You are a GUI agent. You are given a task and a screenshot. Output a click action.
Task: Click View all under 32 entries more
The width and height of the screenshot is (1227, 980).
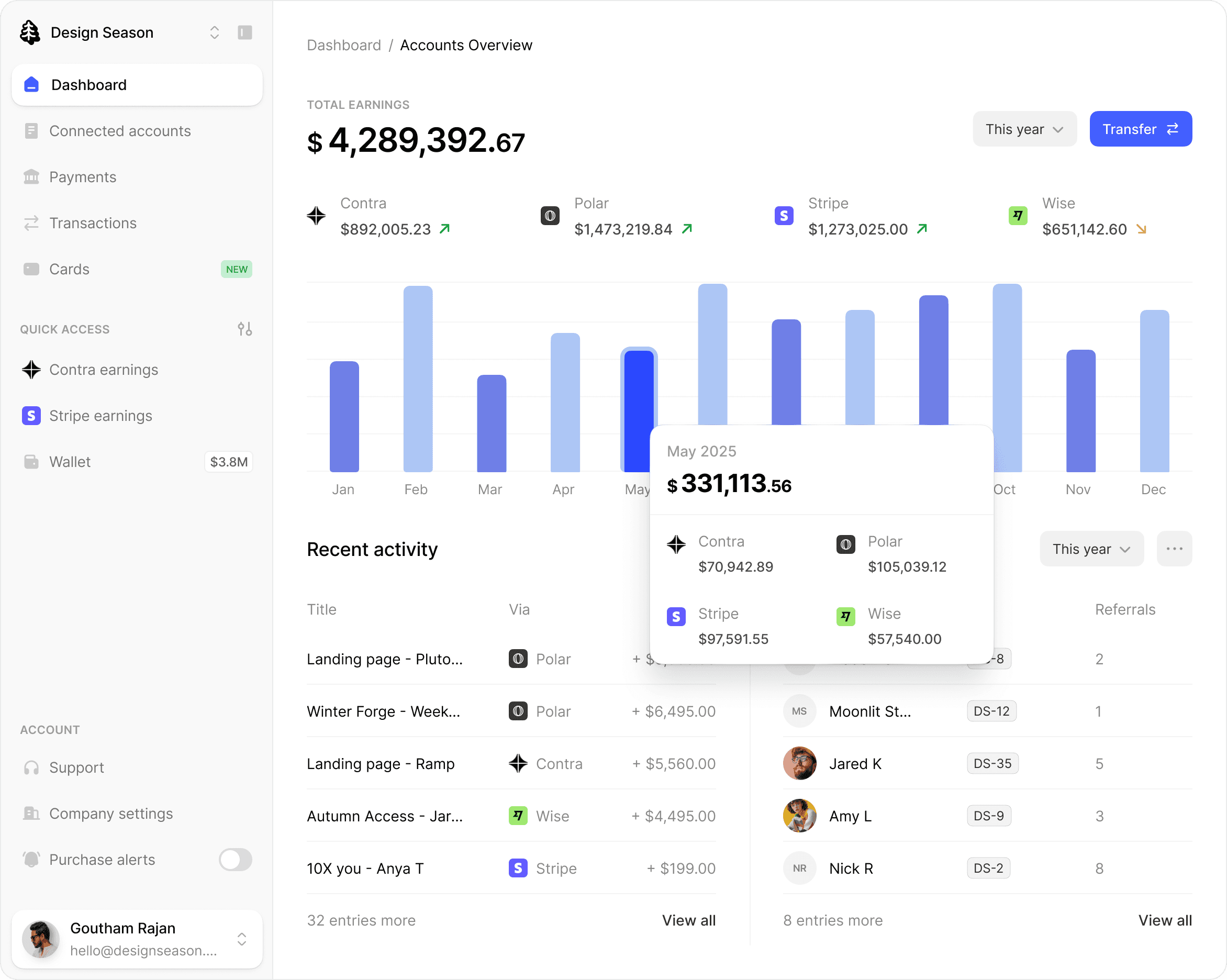688,920
